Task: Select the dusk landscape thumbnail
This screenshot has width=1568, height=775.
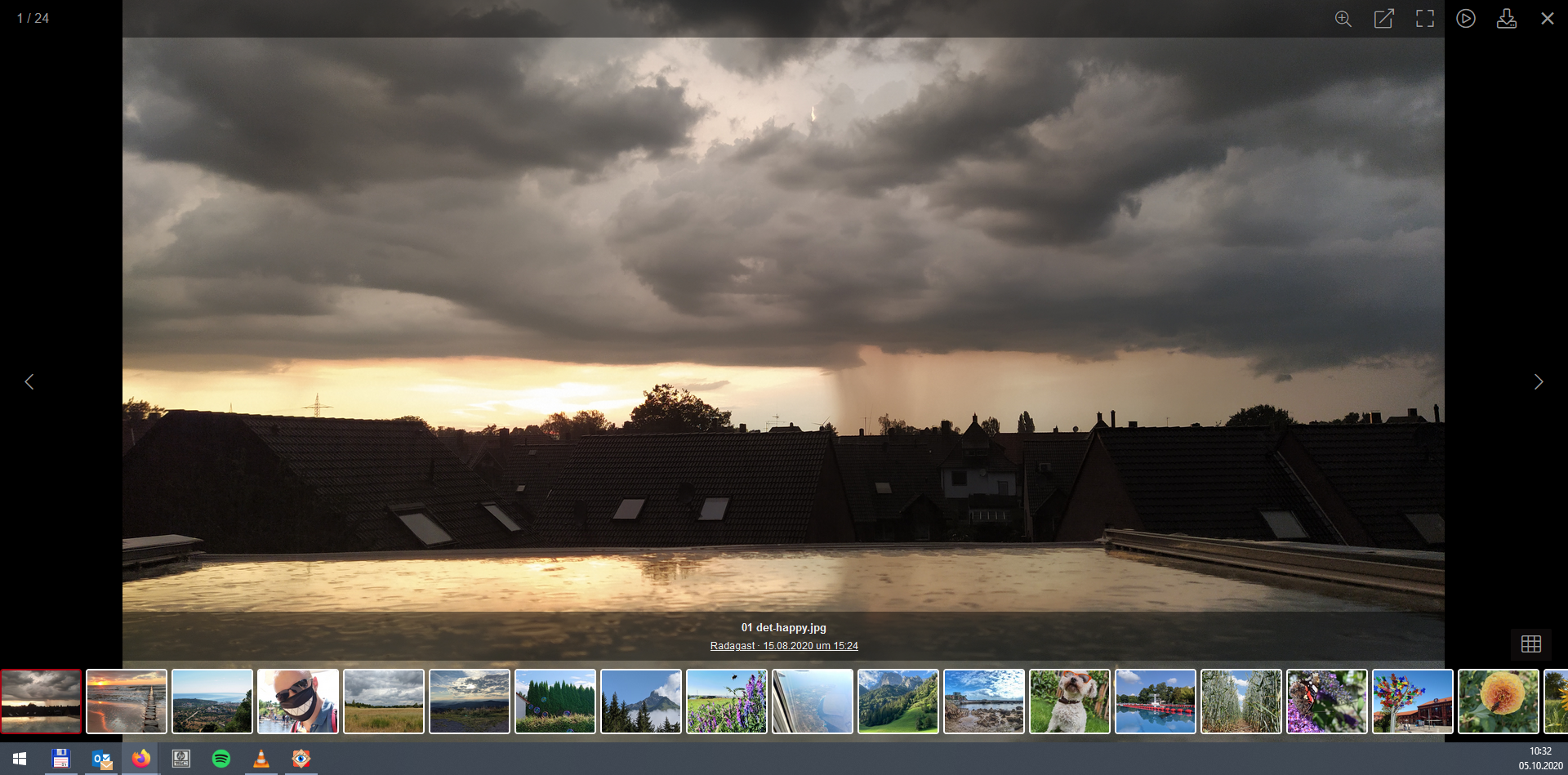Action: pyautogui.click(x=470, y=702)
